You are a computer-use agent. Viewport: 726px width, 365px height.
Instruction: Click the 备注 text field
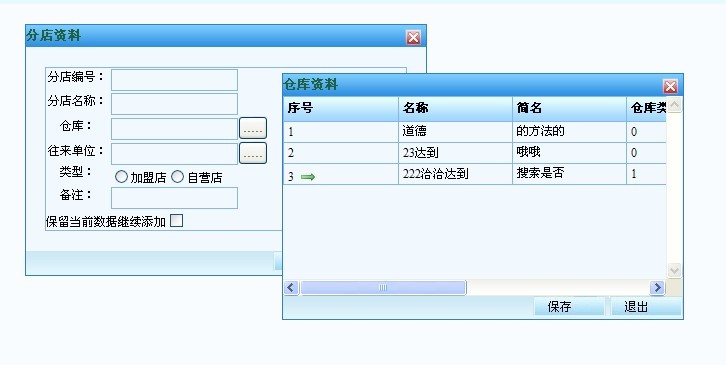coord(175,198)
